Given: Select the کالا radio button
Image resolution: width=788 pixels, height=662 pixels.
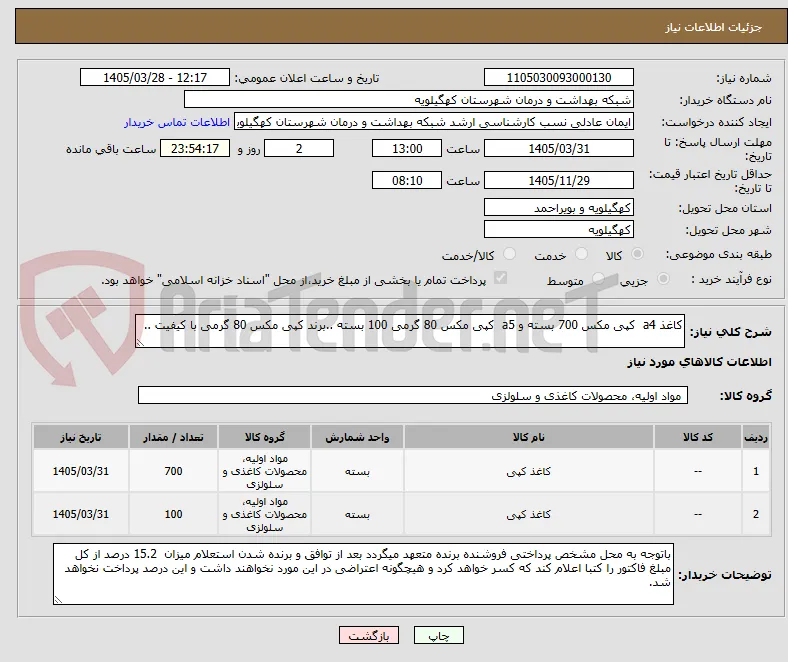Looking at the screenshot, I should [637, 254].
